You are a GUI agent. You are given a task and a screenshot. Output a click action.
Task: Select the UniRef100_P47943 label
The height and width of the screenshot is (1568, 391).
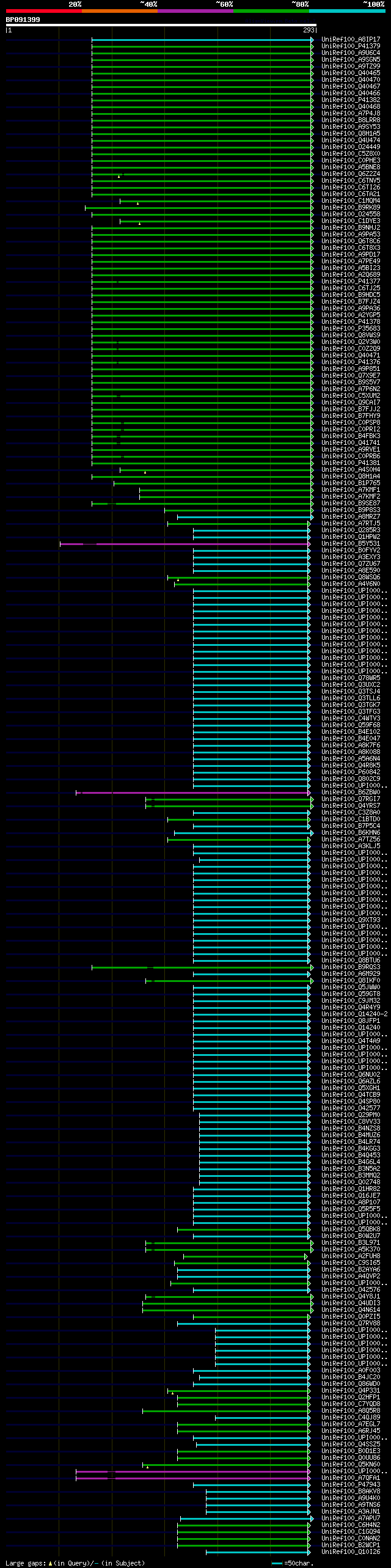point(351,1485)
